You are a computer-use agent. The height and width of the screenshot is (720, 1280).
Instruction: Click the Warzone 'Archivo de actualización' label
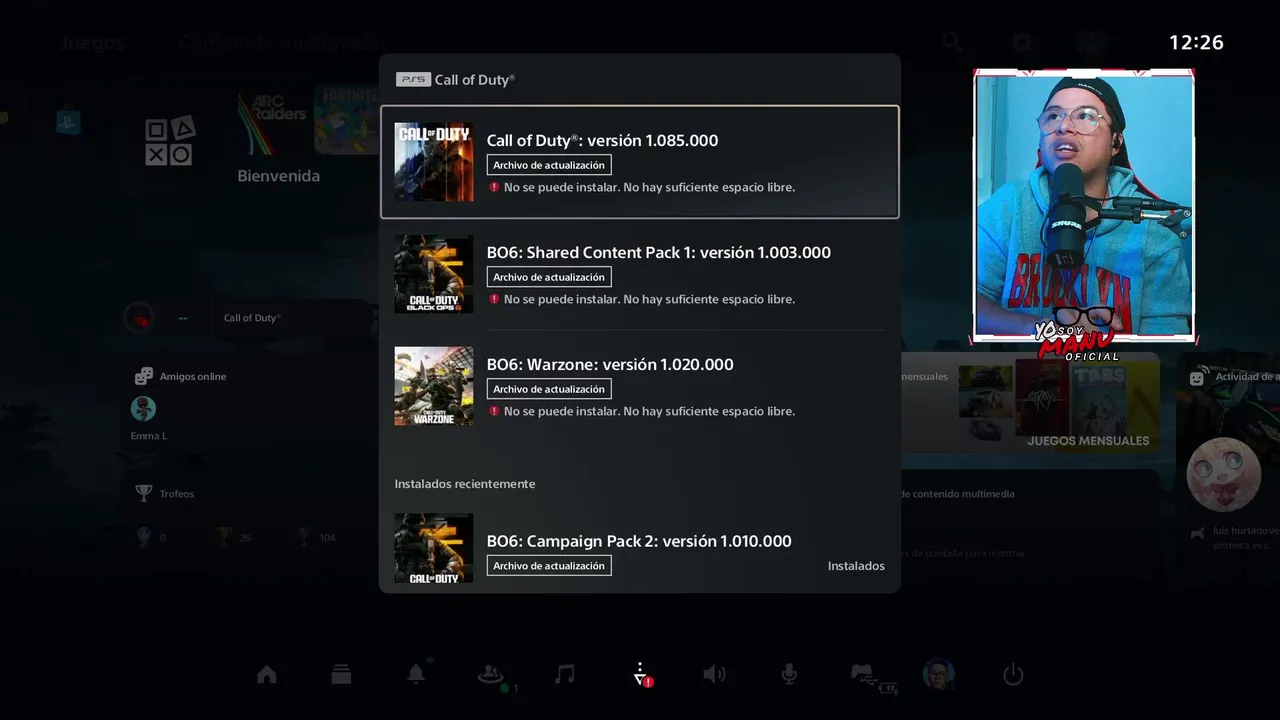549,389
